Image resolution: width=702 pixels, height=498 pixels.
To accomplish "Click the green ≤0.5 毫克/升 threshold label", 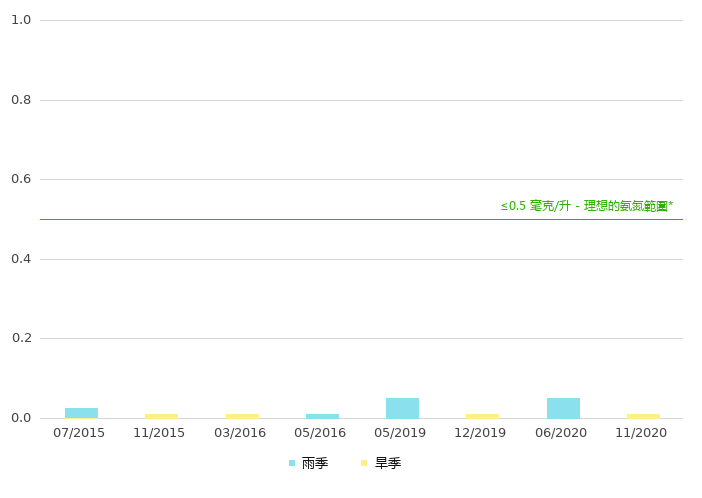I will pyautogui.click(x=586, y=206).
